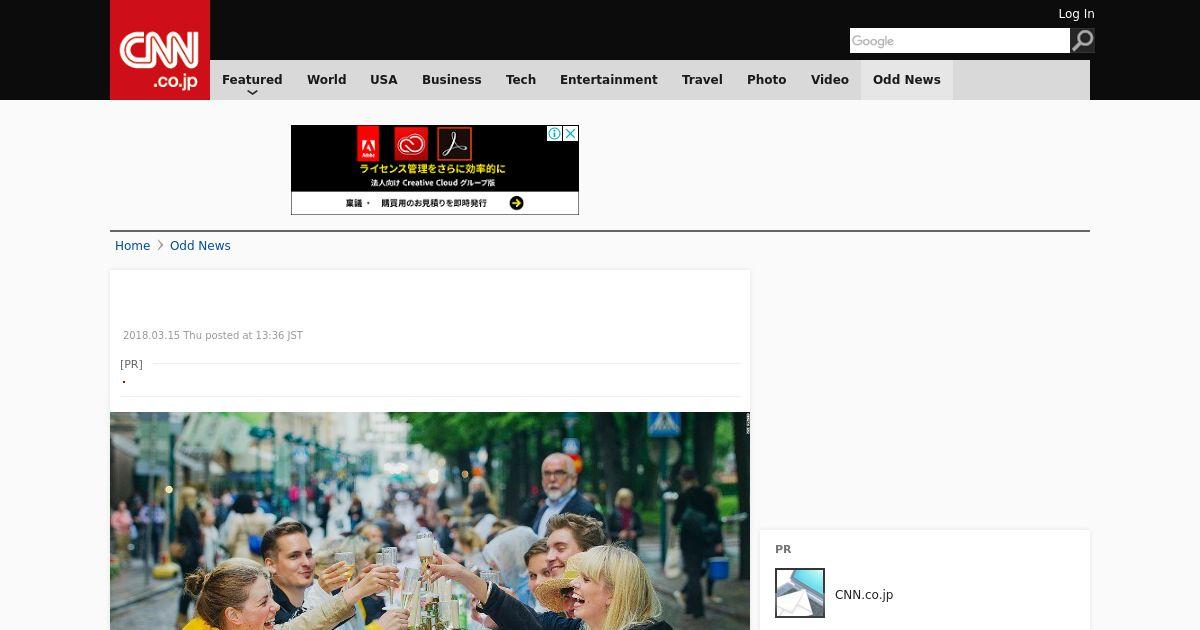Focus the Google search field
Screen dimensions: 1200x630
point(960,40)
